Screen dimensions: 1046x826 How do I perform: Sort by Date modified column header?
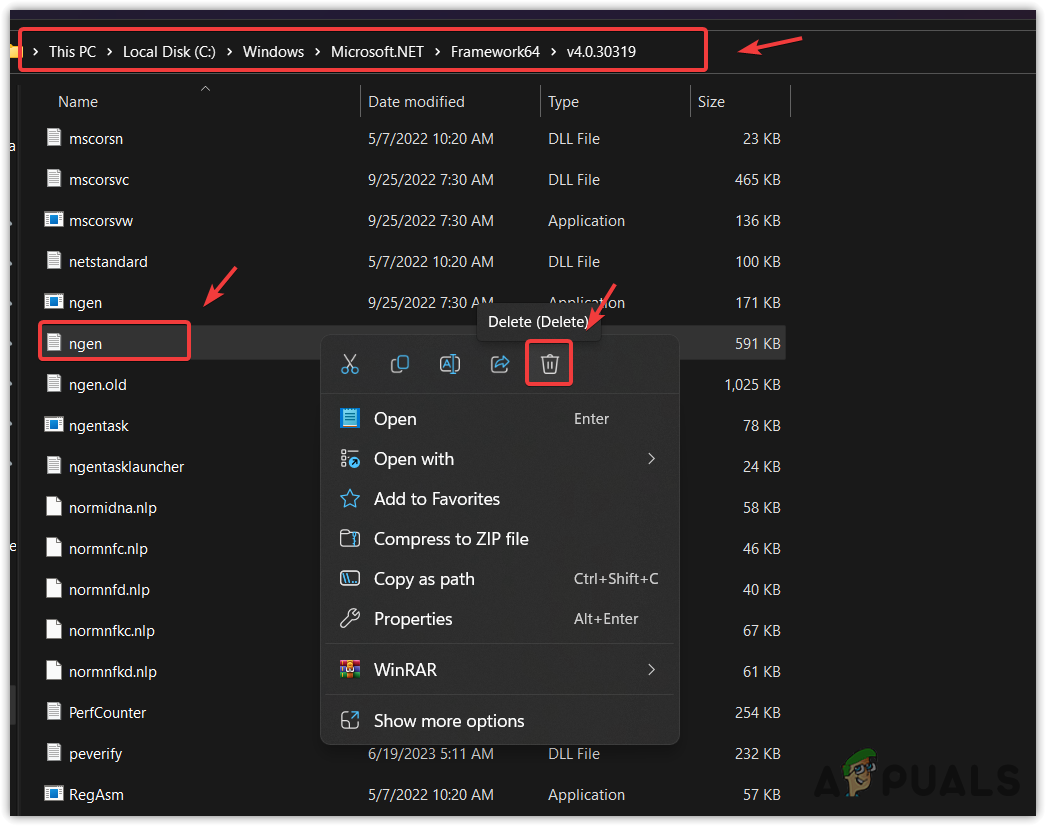click(x=416, y=101)
